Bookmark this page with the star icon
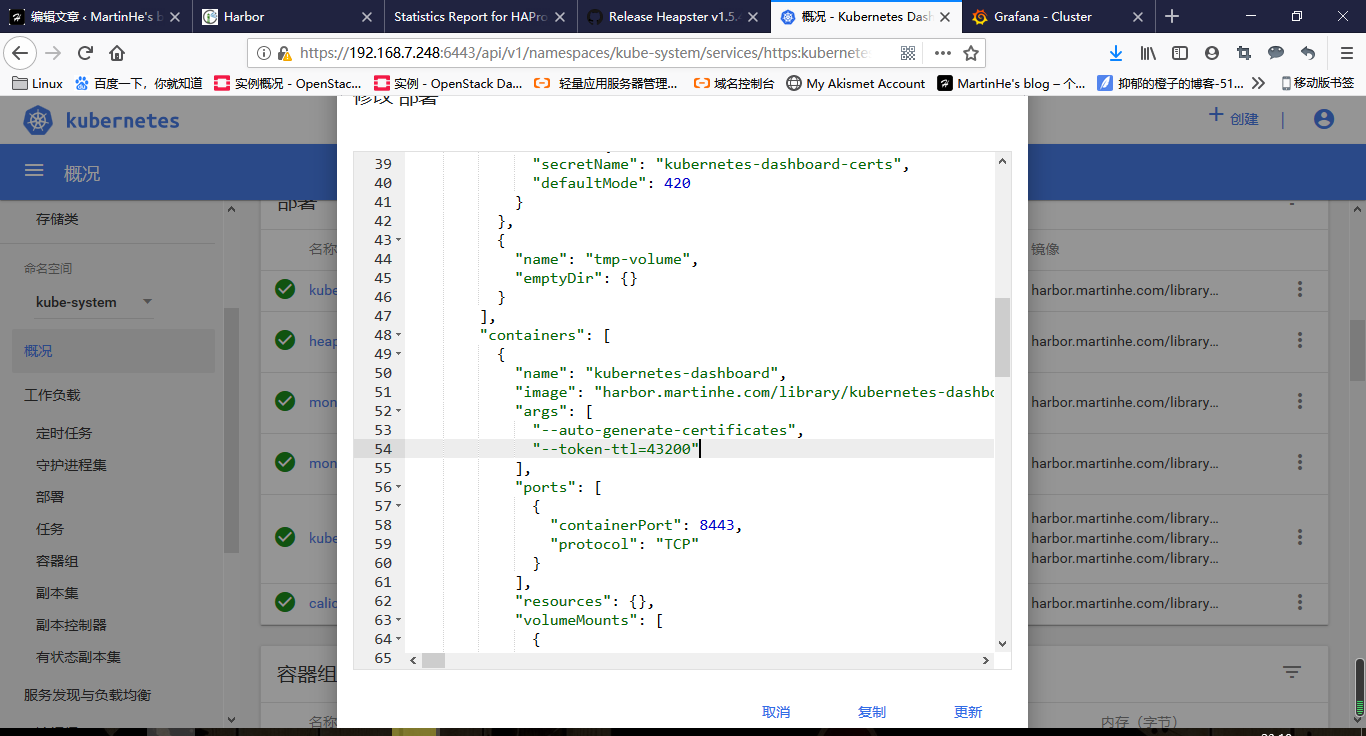Screen dimensions: 1366x736 click(x=970, y=53)
